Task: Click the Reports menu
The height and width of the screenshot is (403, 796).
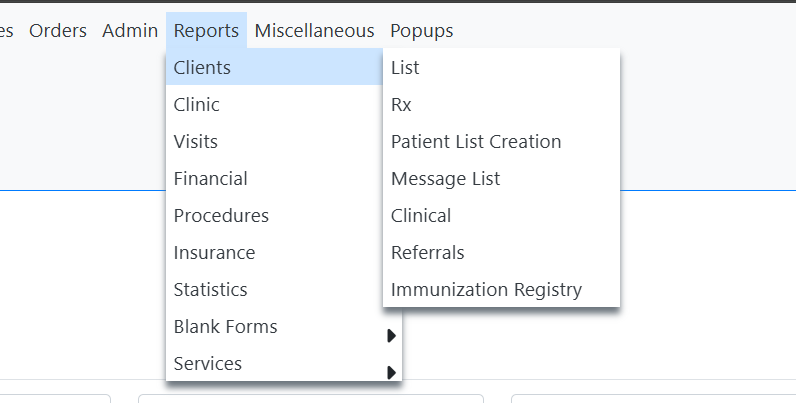Action: point(206,31)
